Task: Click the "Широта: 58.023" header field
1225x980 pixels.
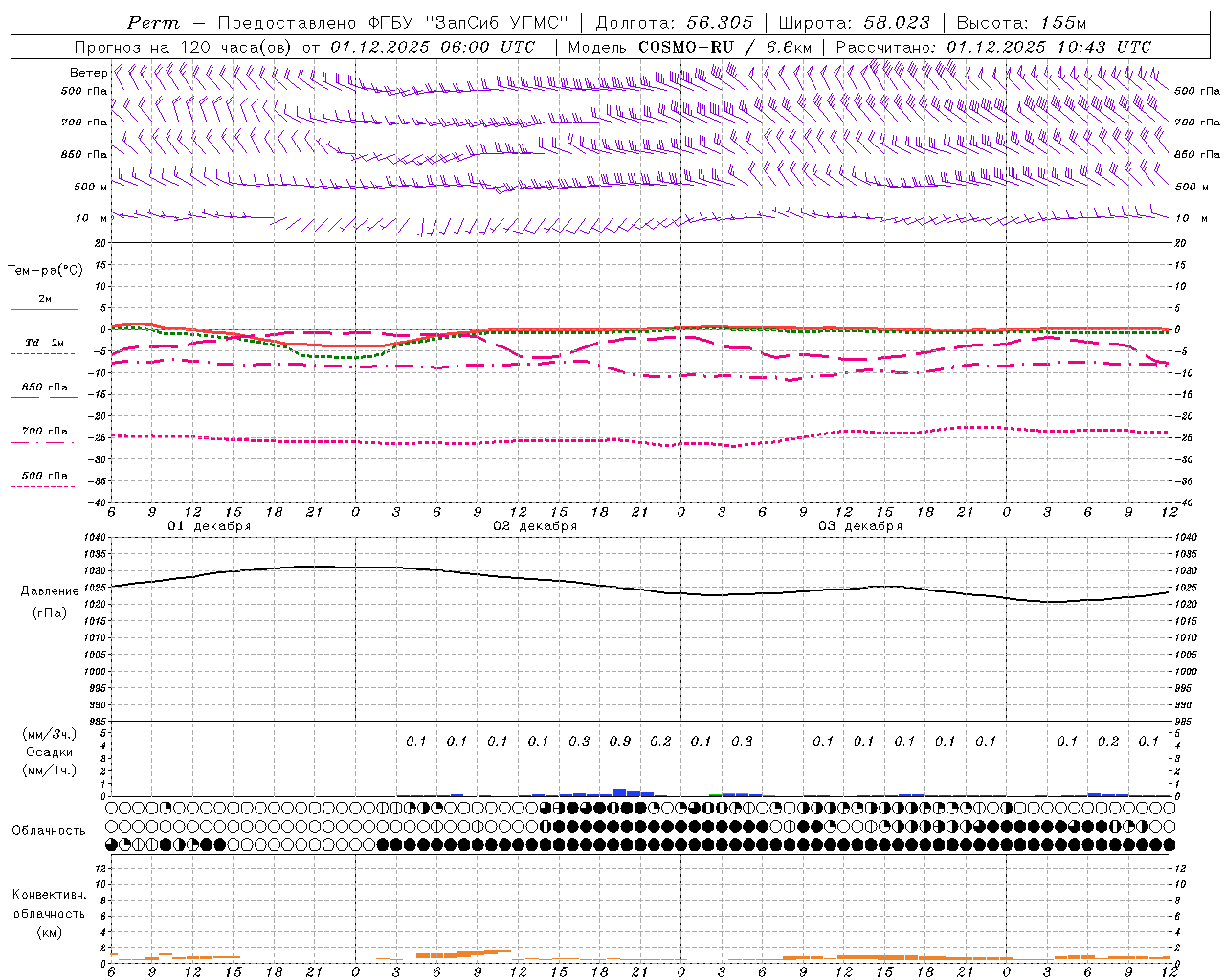Action: click(x=854, y=23)
